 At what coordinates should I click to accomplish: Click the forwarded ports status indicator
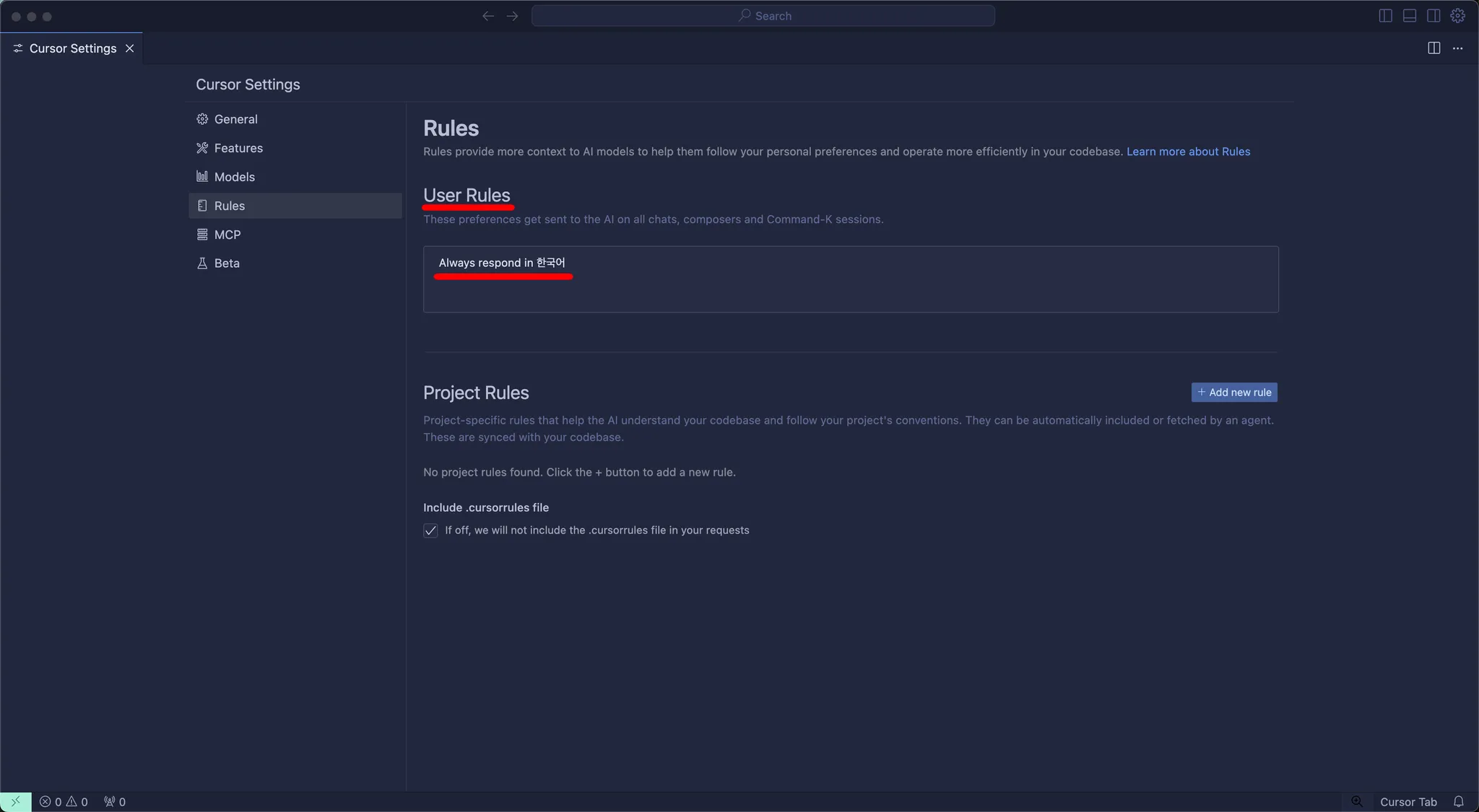pos(115,802)
